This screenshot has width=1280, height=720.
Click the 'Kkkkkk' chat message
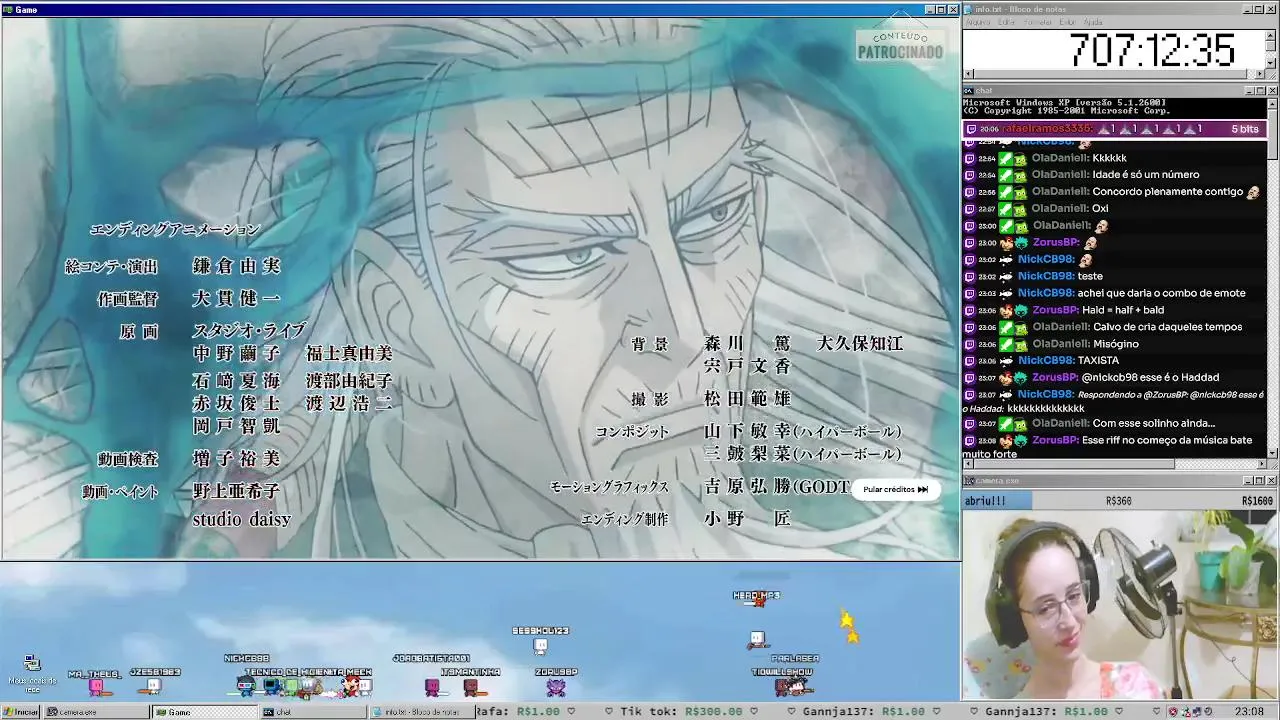1109,158
